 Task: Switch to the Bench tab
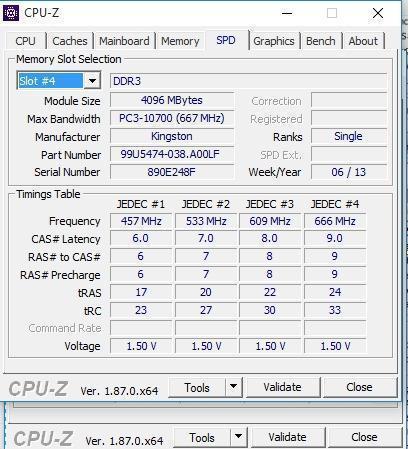321,41
